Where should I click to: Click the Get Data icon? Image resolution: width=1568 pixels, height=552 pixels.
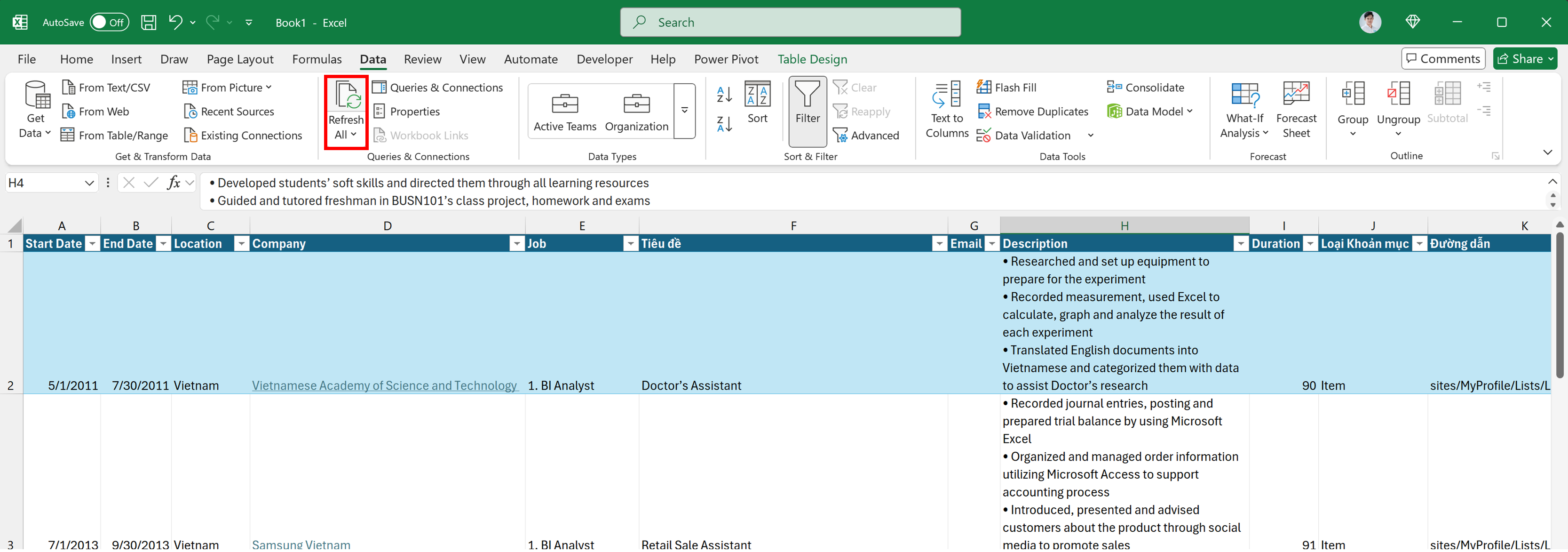coord(37,95)
